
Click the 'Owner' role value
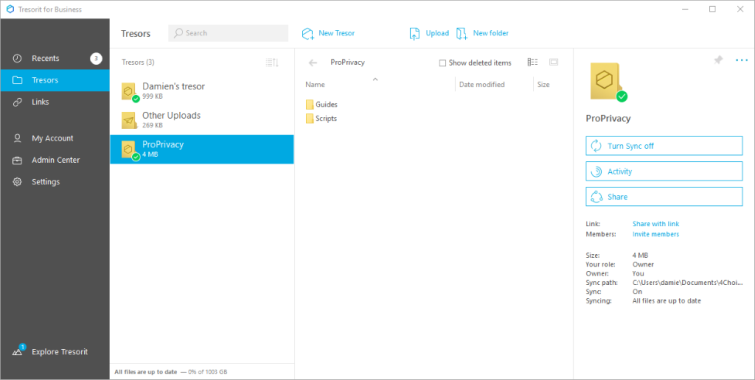click(643, 264)
